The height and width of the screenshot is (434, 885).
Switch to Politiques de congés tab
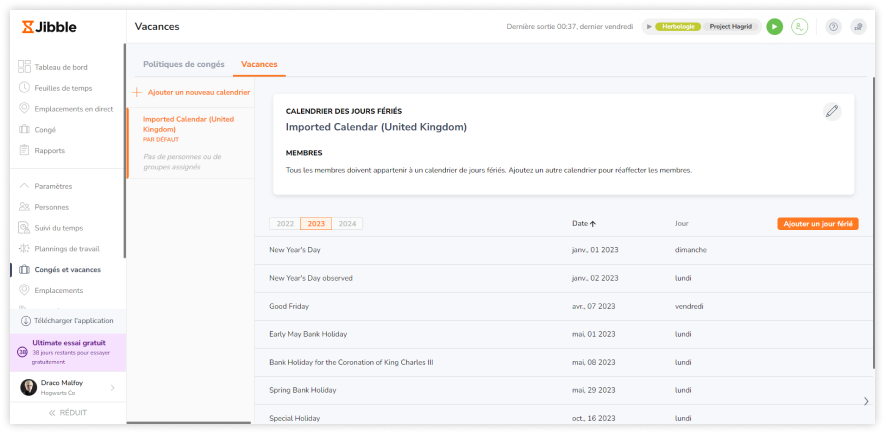point(183,64)
